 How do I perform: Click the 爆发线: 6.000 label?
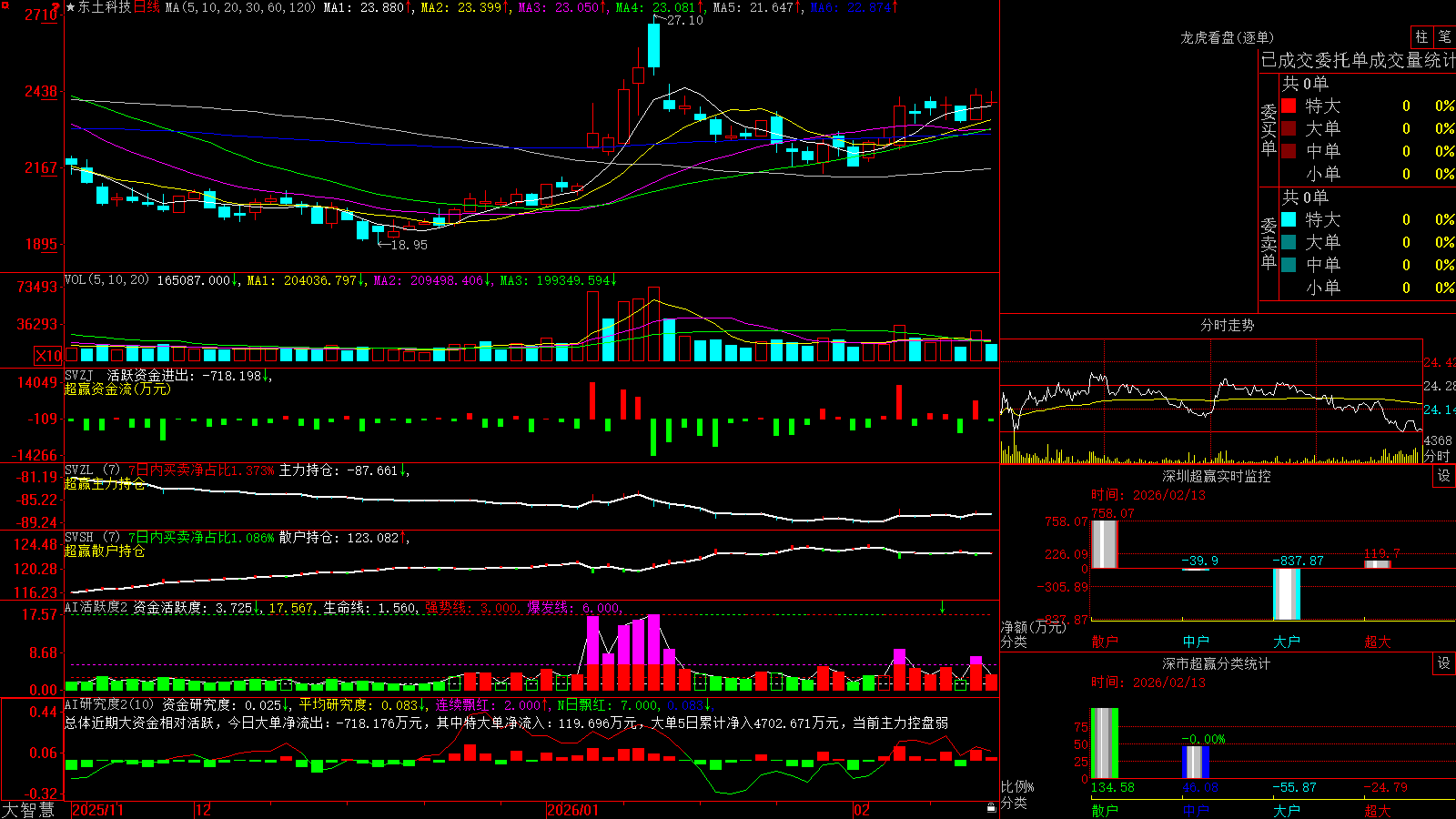pos(572,607)
